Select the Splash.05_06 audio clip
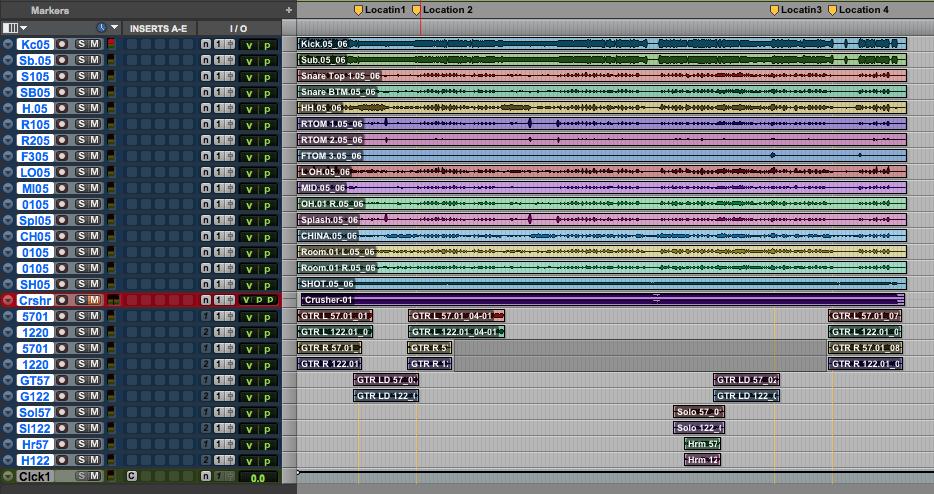 click(602, 220)
